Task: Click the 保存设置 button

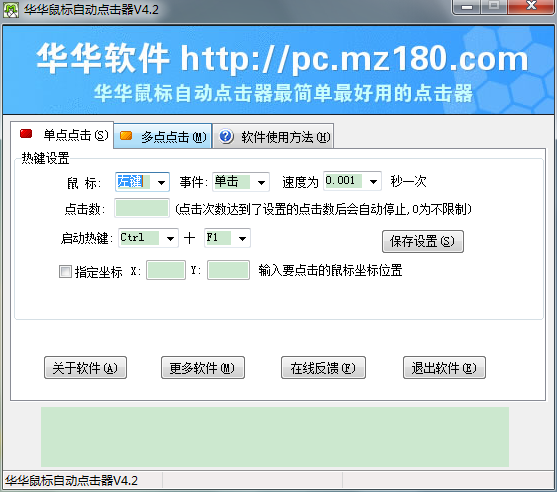Action: pyautogui.click(x=423, y=242)
